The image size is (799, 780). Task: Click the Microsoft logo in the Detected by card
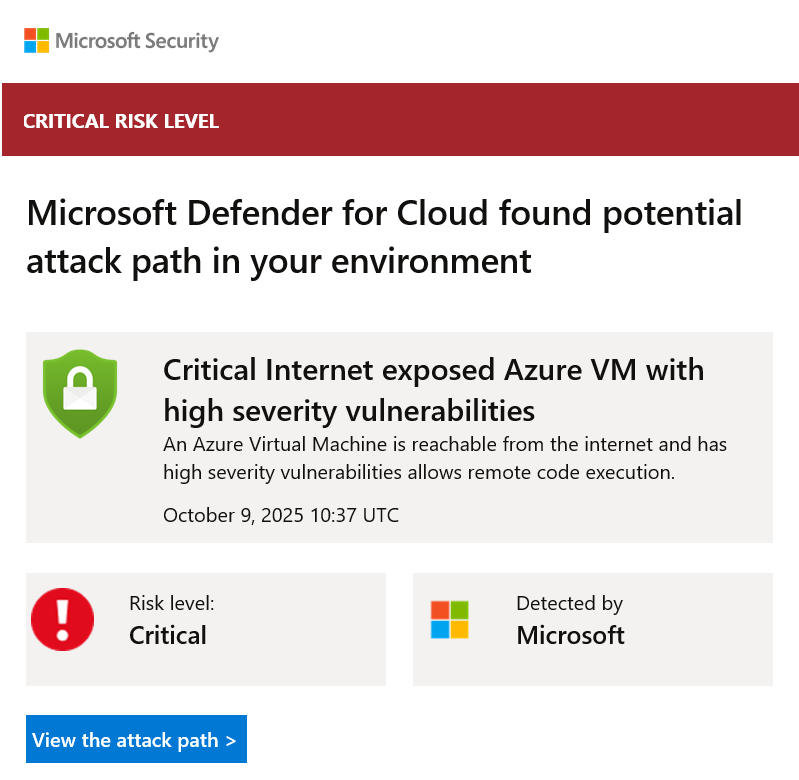(449, 620)
